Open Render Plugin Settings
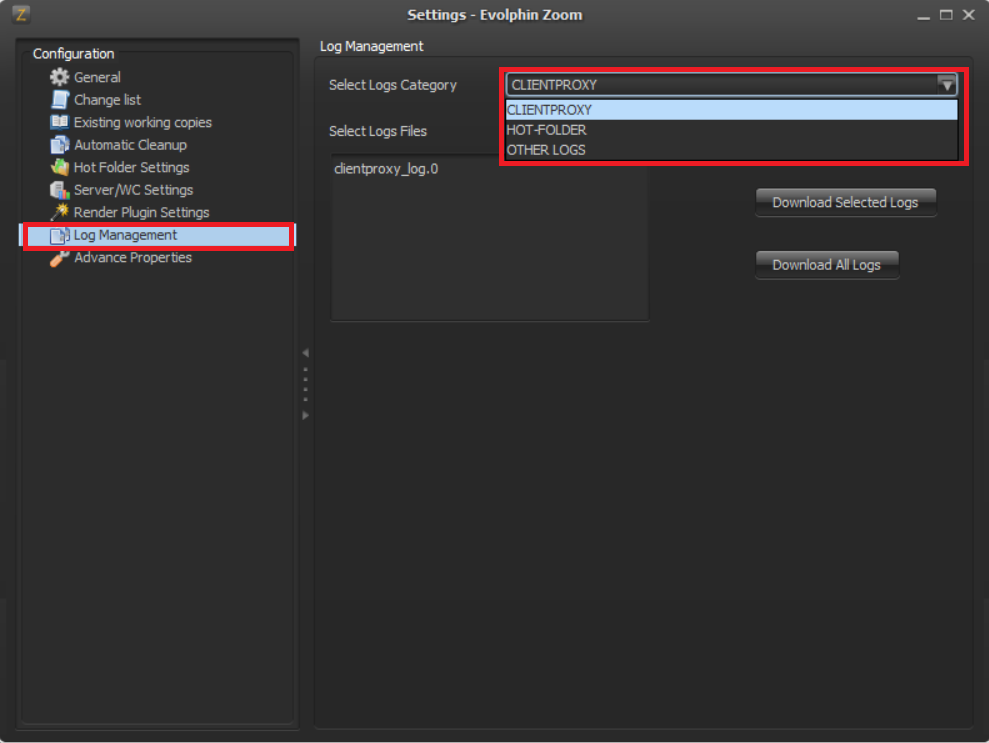 click(141, 213)
